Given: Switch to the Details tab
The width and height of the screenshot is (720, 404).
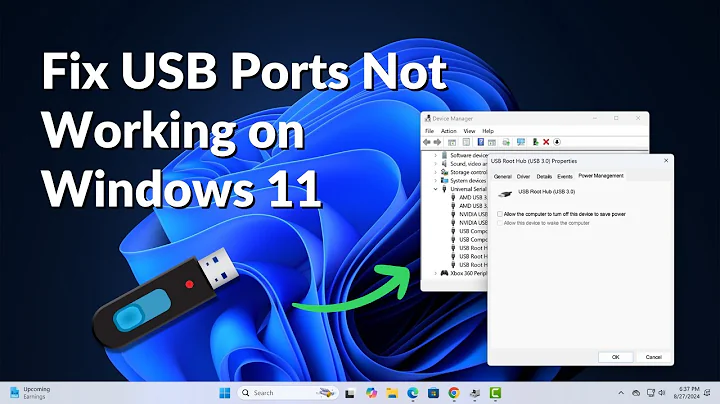Looking at the screenshot, I should coord(544,176).
